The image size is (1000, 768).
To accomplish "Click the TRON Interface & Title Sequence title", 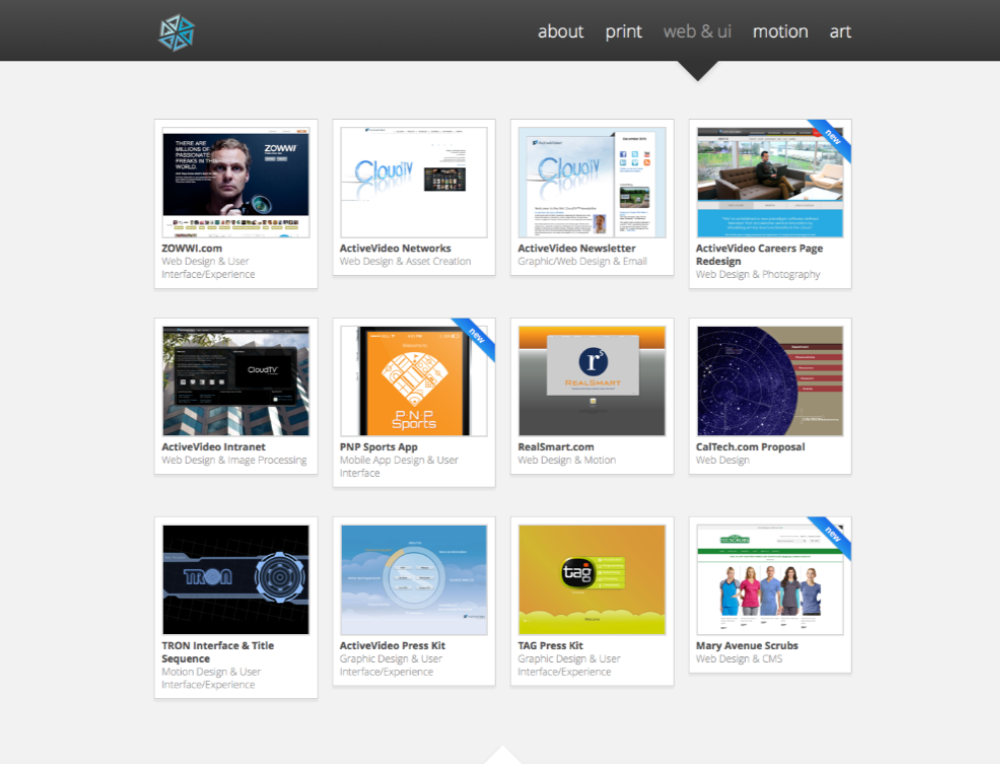I will click(218, 652).
